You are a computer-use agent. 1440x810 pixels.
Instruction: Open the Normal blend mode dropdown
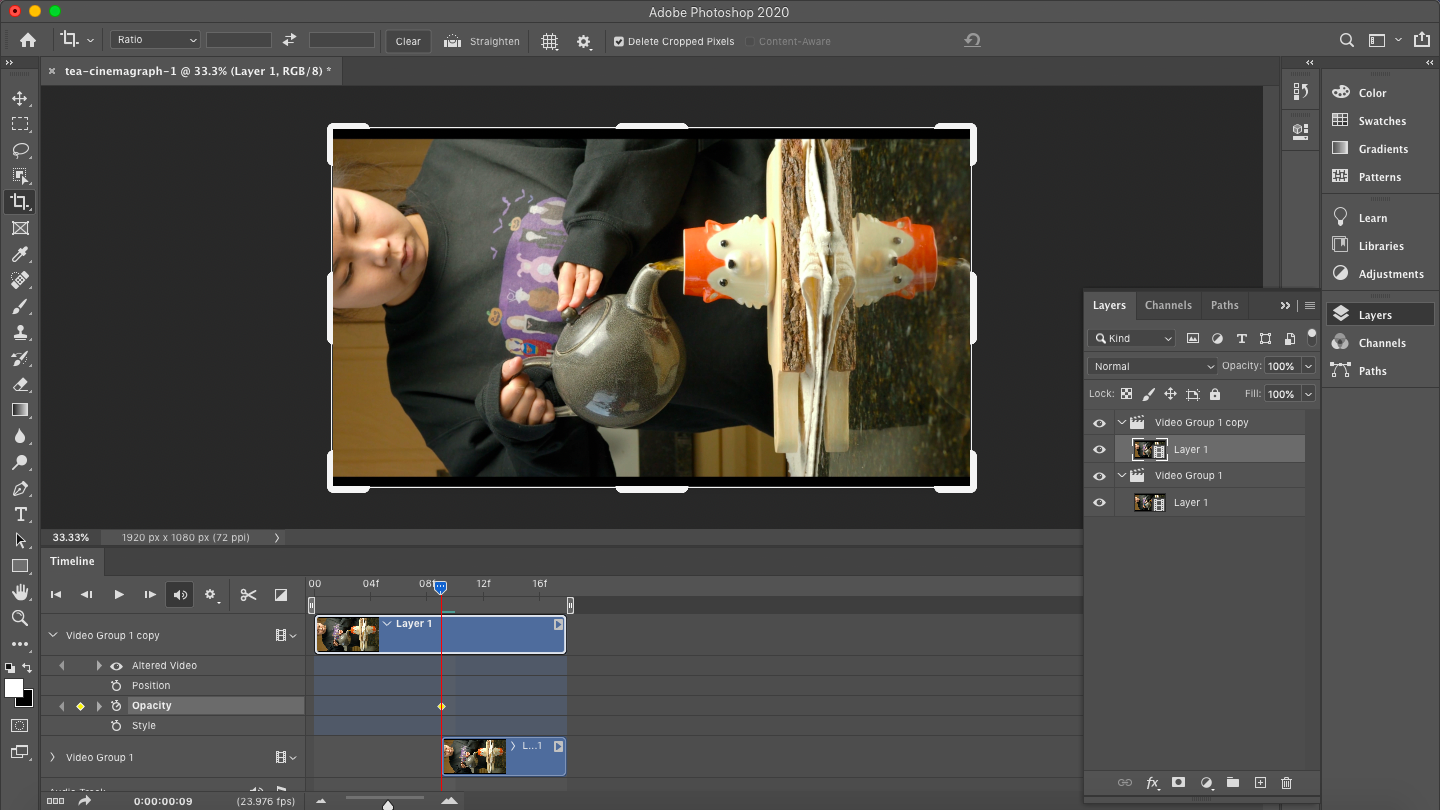[1151, 365]
